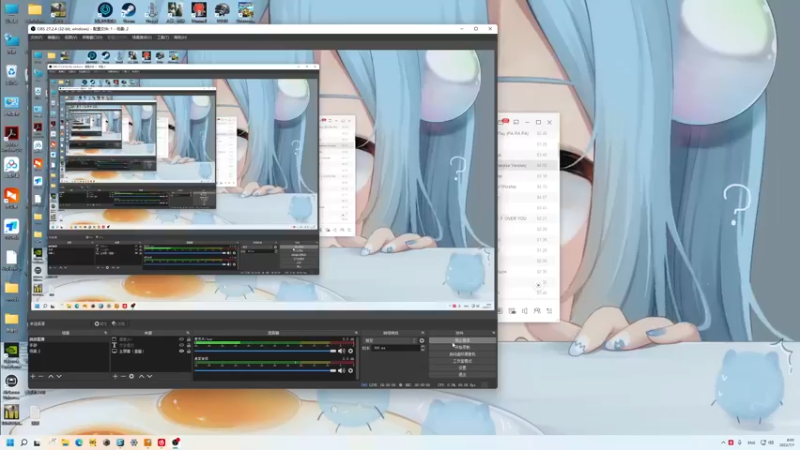Viewport: 800px width, 450px height.
Task: Click Exit button at bottom of Controls dock
Action: pyautogui.click(x=462, y=374)
